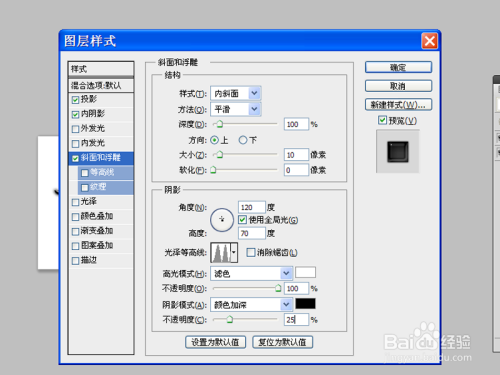Click the 高度 field 70
The image size is (500, 375).
click(252, 233)
